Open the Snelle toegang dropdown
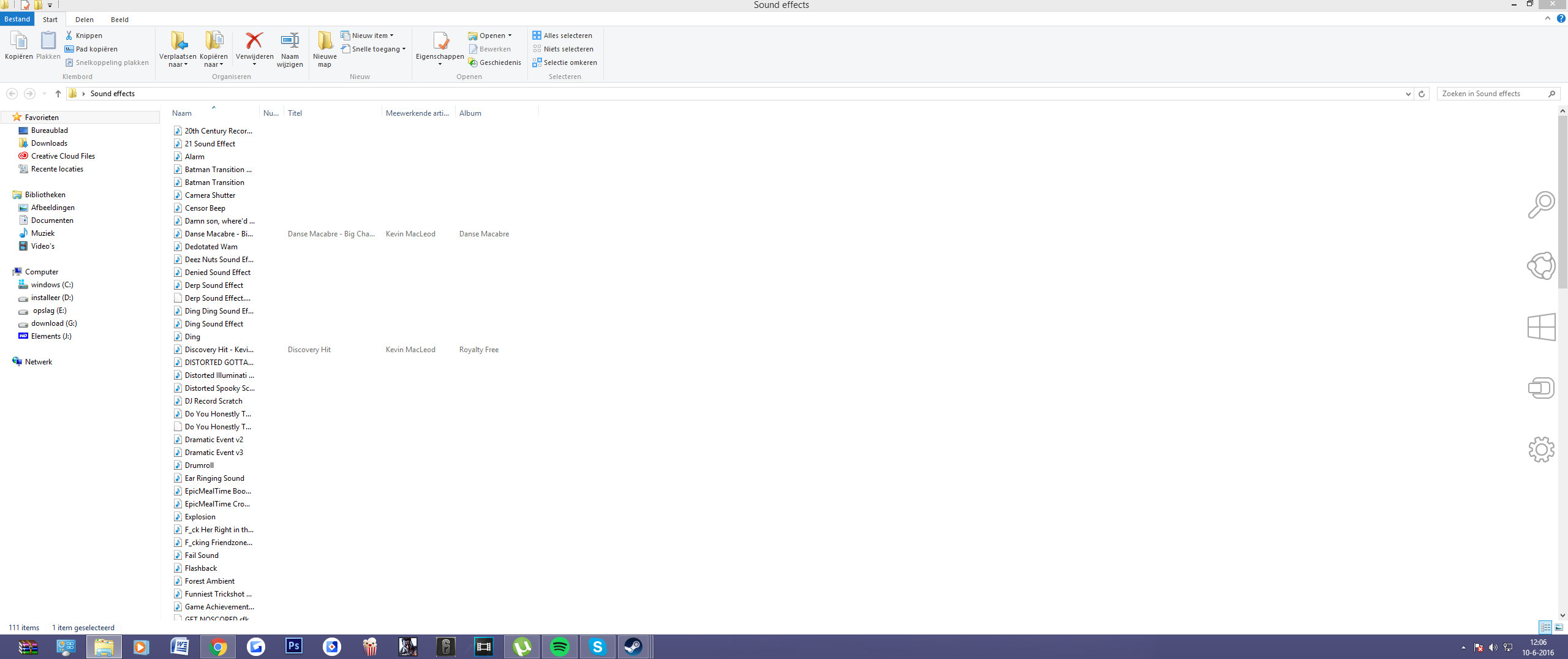The width and height of the screenshot is (1568, 659). [x=373, y=49]
